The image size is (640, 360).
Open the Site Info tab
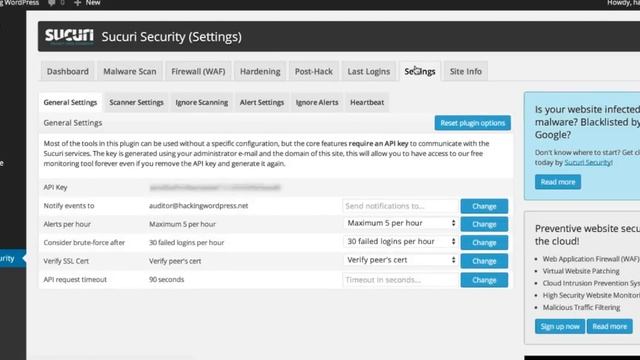tap(466, 71)
